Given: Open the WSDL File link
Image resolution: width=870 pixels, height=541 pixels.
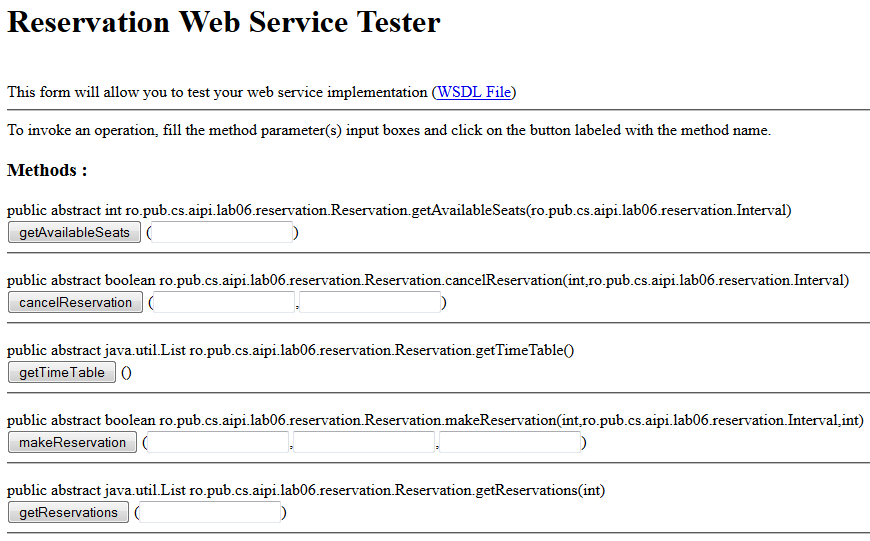Looking at the screenshot, I should coord(474,92).
